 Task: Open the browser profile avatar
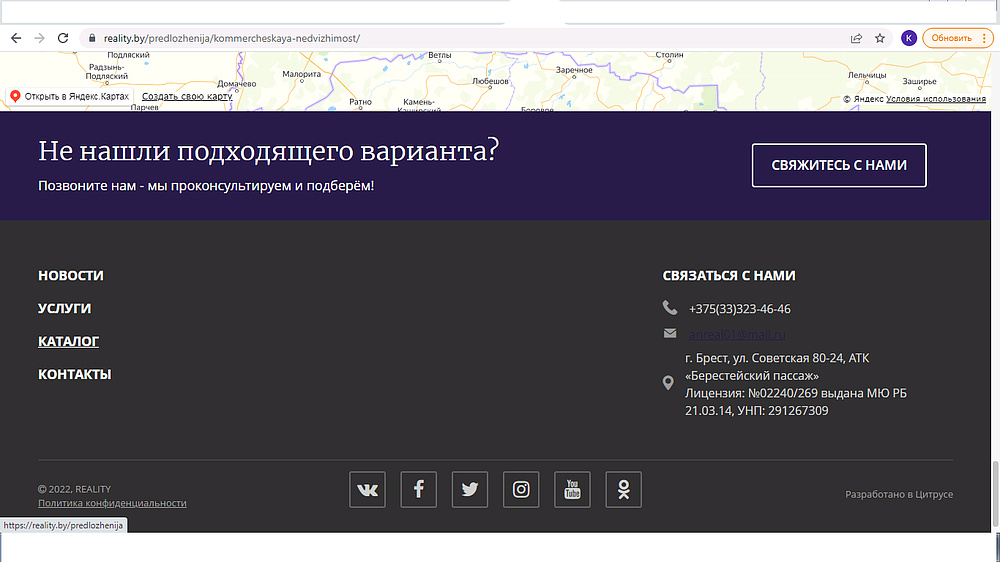908,38
